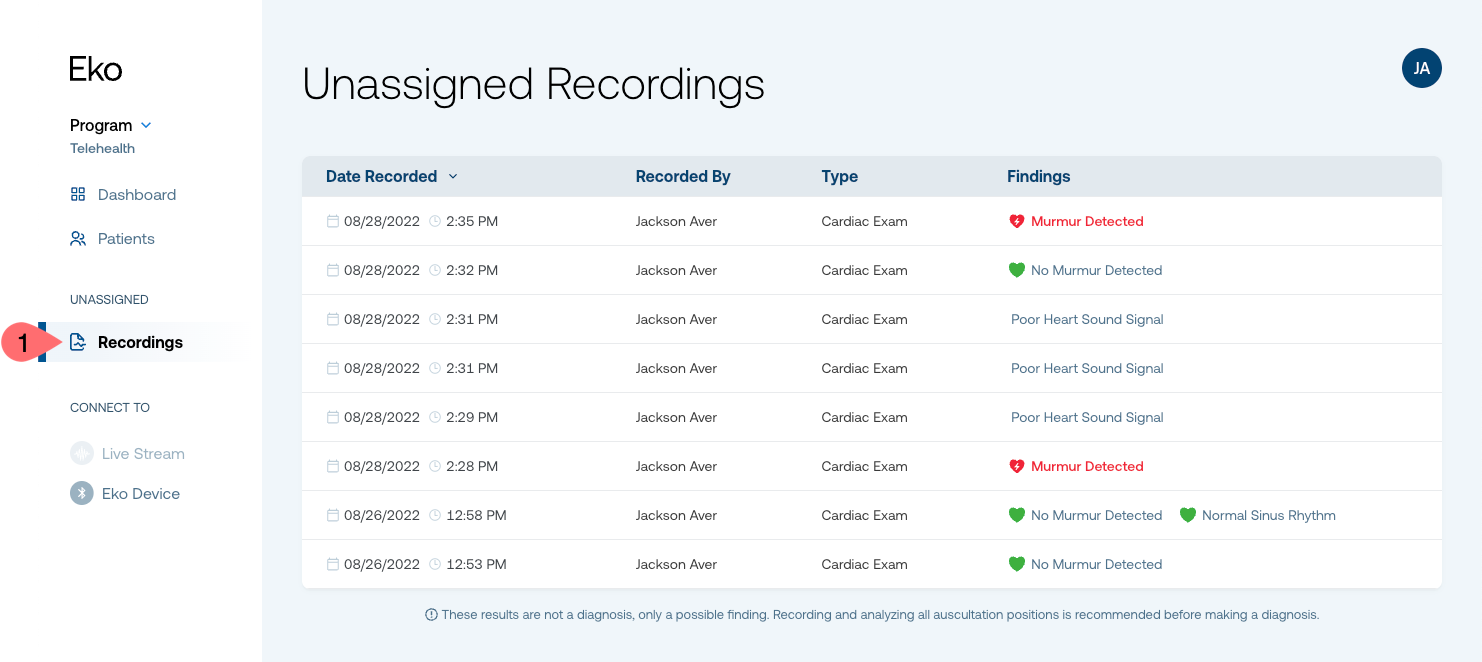Expand the Program dropdown
The image size is (1482, 662).
[146, 125]
